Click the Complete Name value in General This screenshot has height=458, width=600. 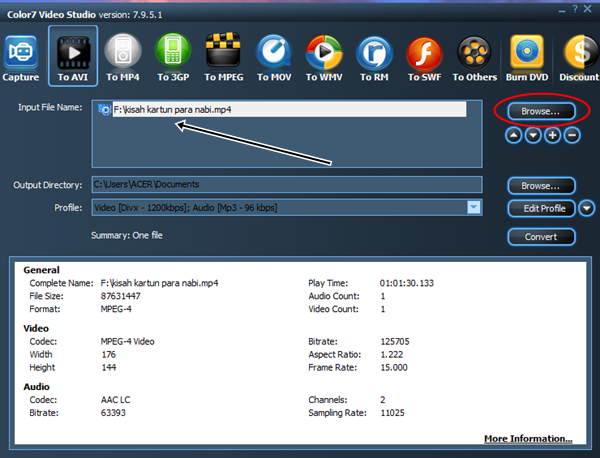[159, 283]
